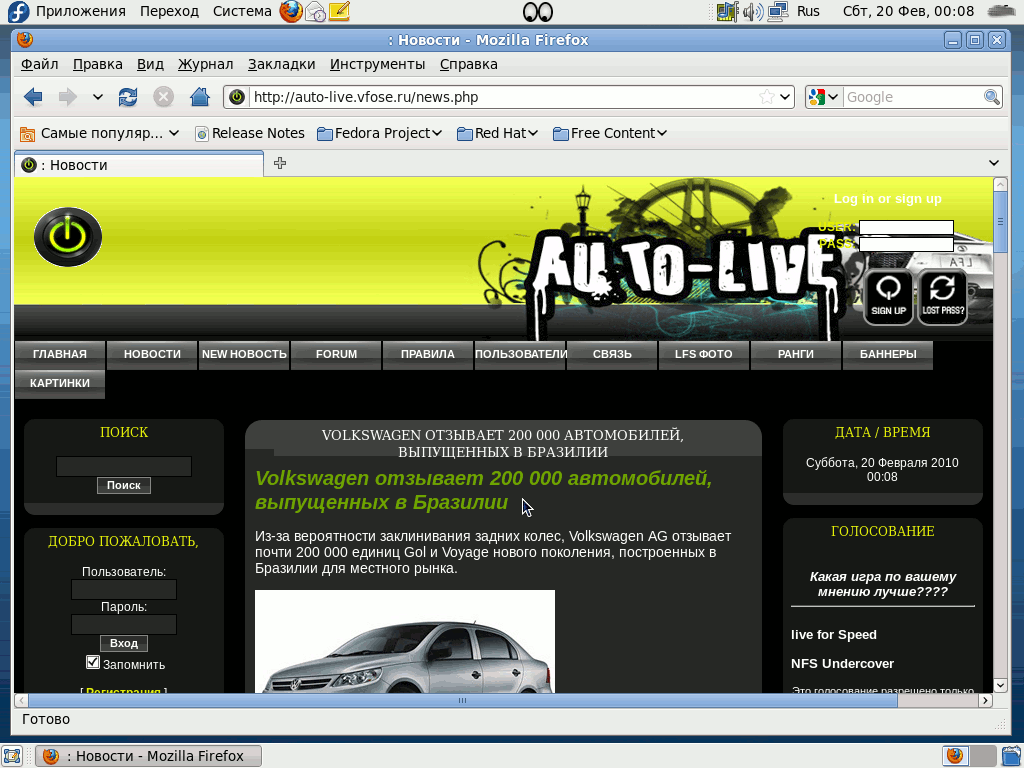The width and height of the screenshot is (1024, 768).
Task: Go to the Firefox home page icon
Action: (x=200, y=97)
